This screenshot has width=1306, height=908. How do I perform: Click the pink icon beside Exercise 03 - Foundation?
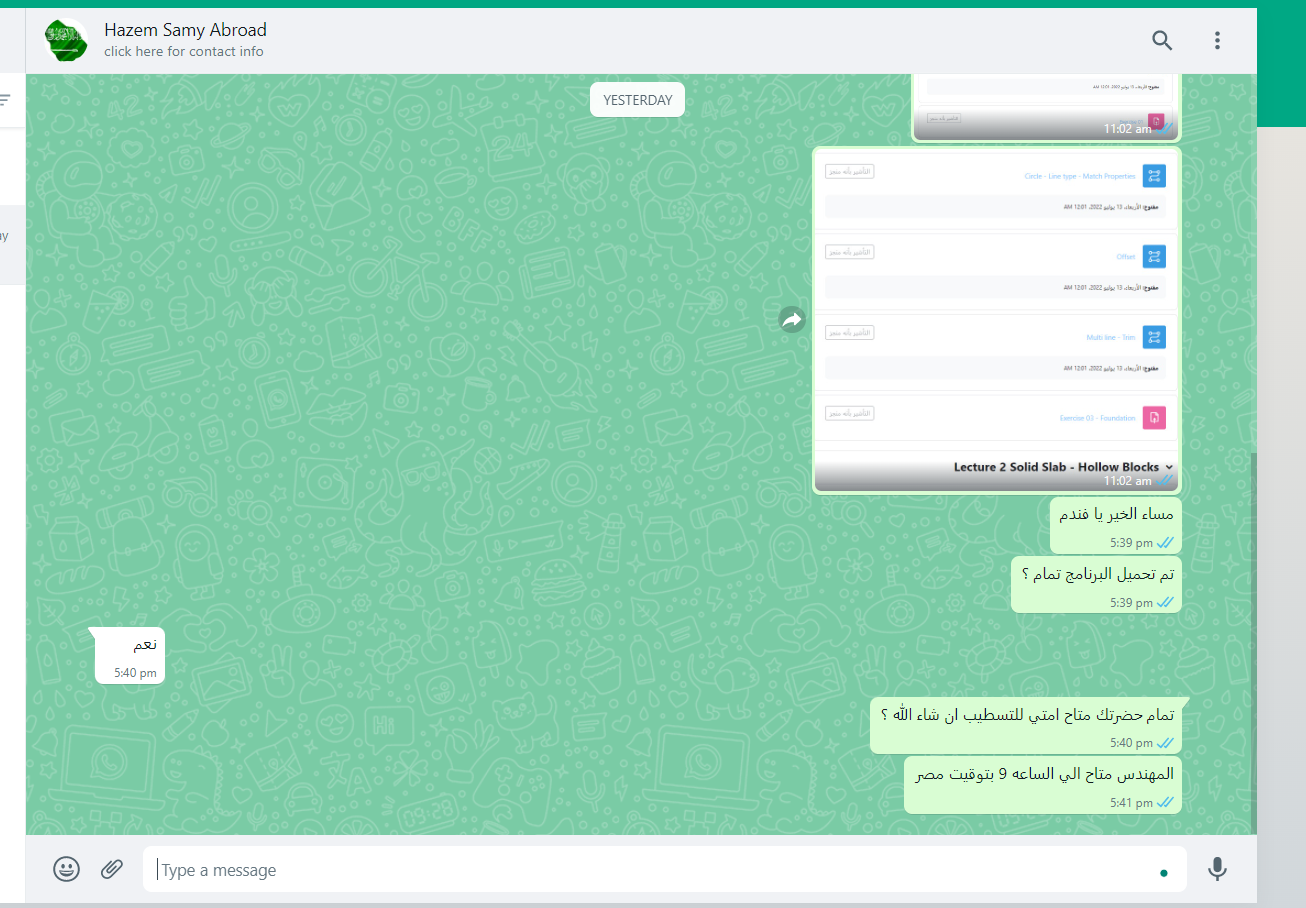click(1154, 417)
